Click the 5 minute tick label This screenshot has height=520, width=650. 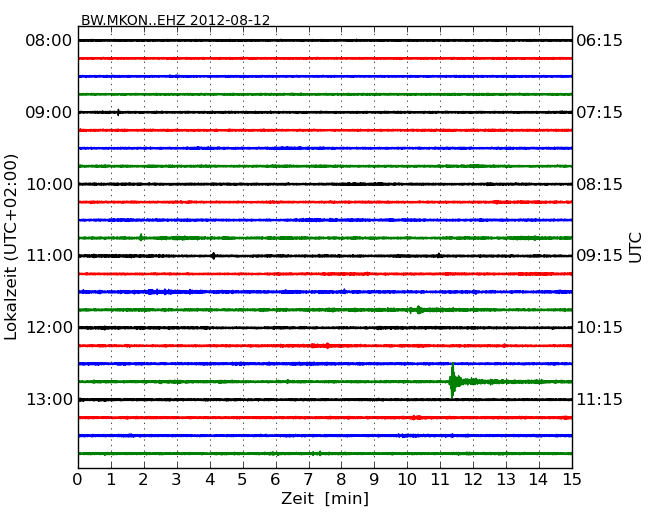[x=243, y=480]
